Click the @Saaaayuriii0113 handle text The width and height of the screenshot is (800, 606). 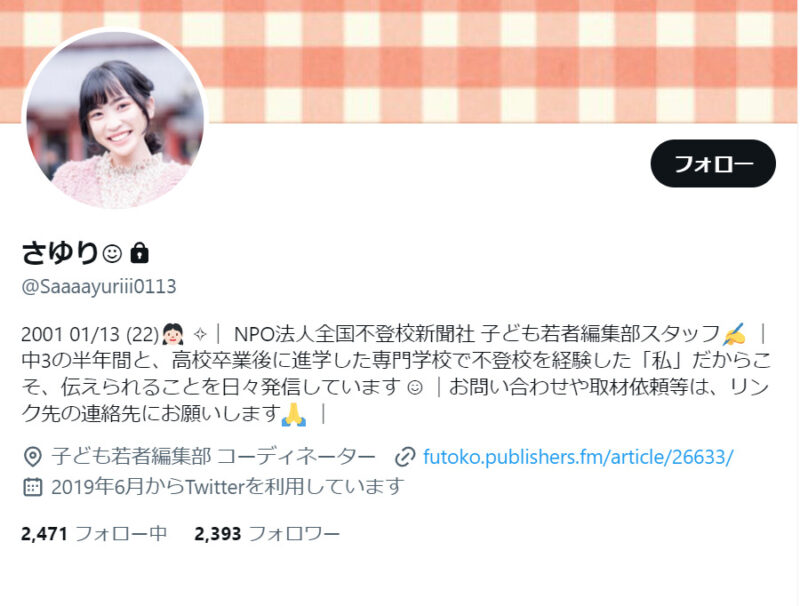(x=99, y=286)
